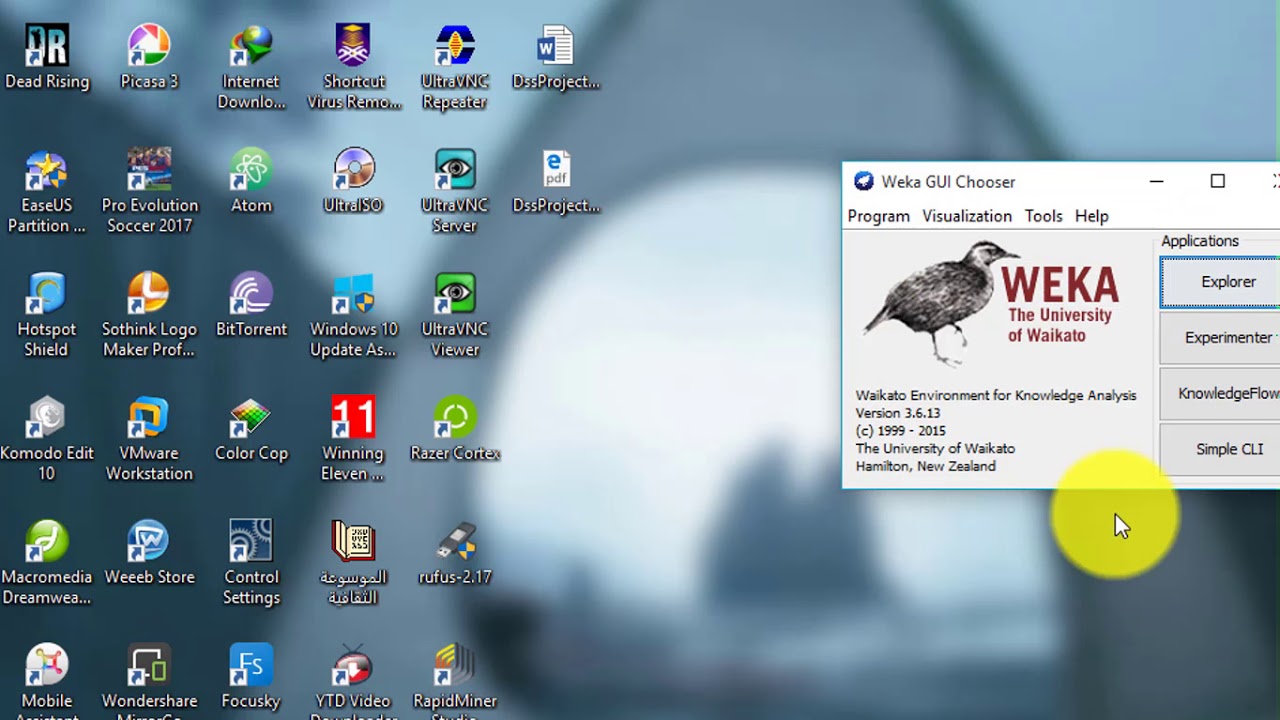Open the Focusky desktop shortcut
This screenshot has width=1280, height=720.
point(251,678)
